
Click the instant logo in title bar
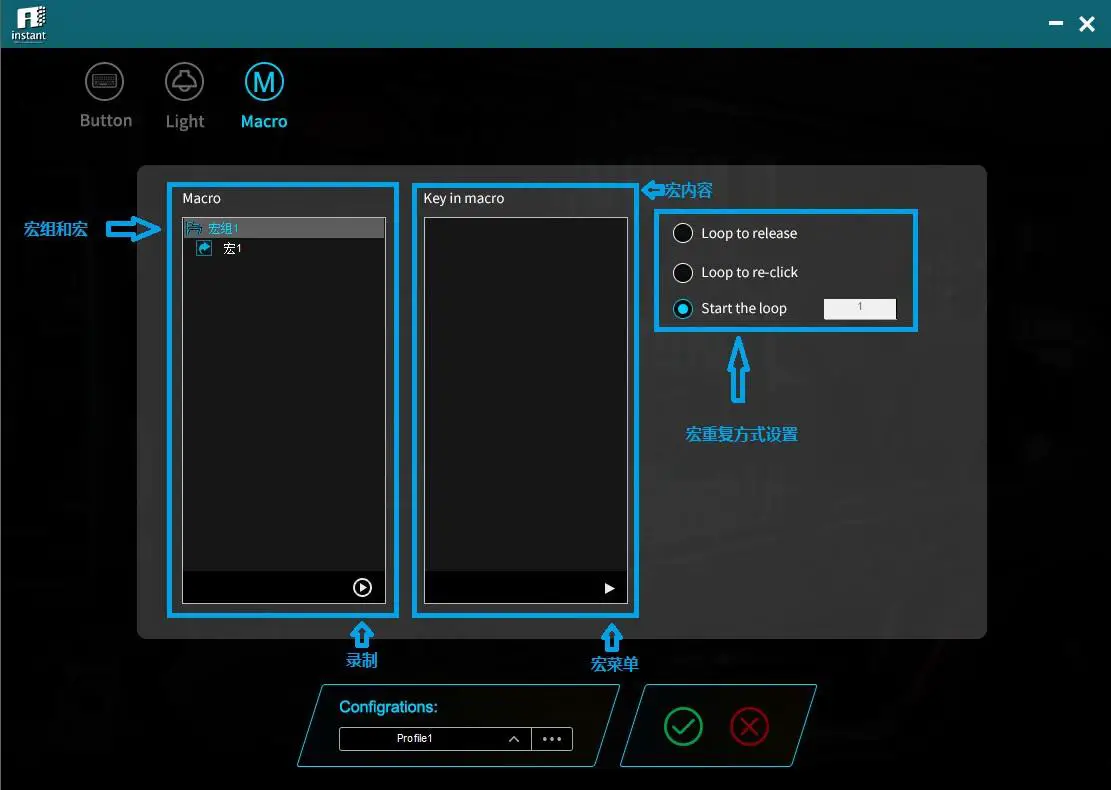pos(29,24)
